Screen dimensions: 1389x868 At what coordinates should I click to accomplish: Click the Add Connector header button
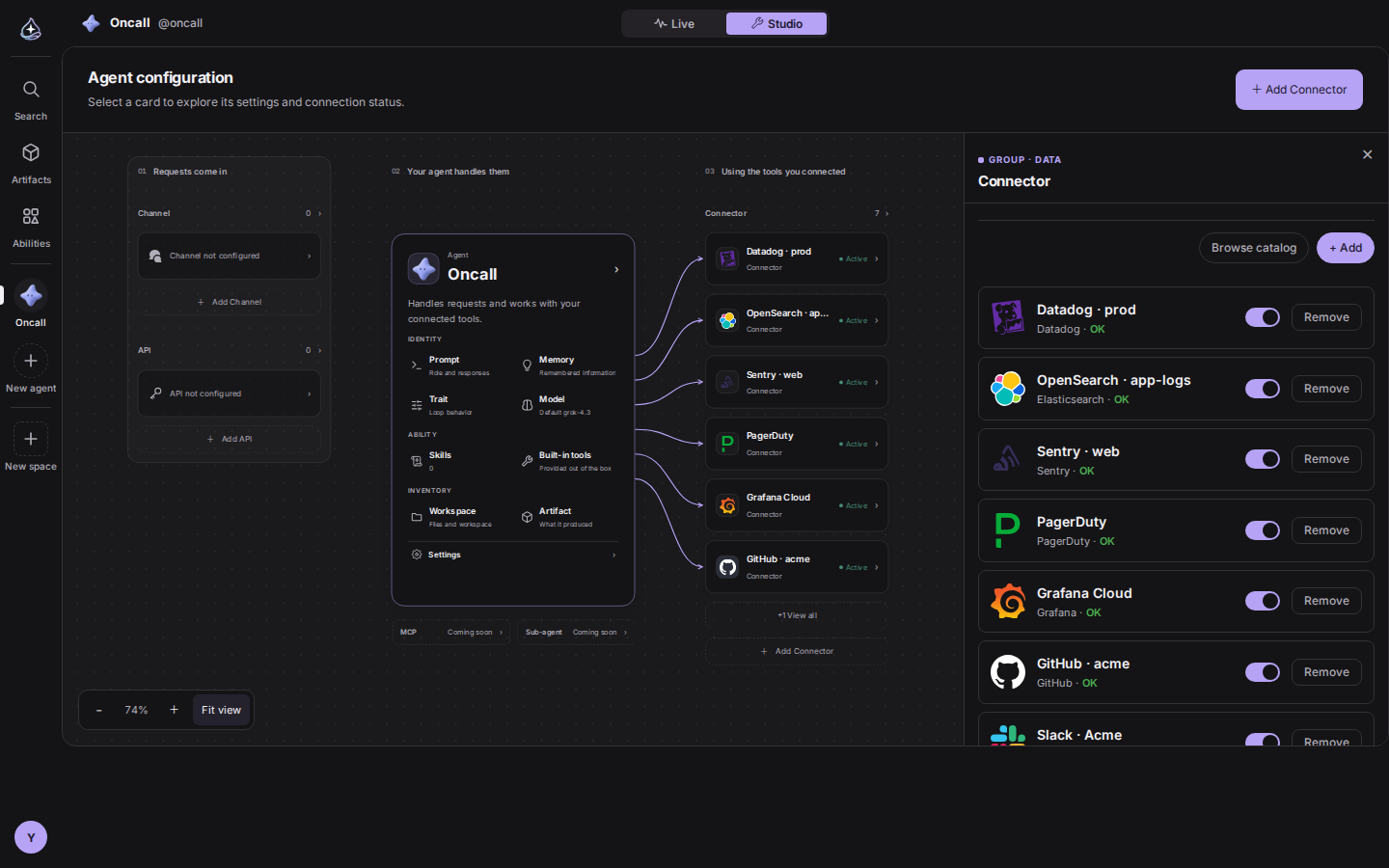1299,90
